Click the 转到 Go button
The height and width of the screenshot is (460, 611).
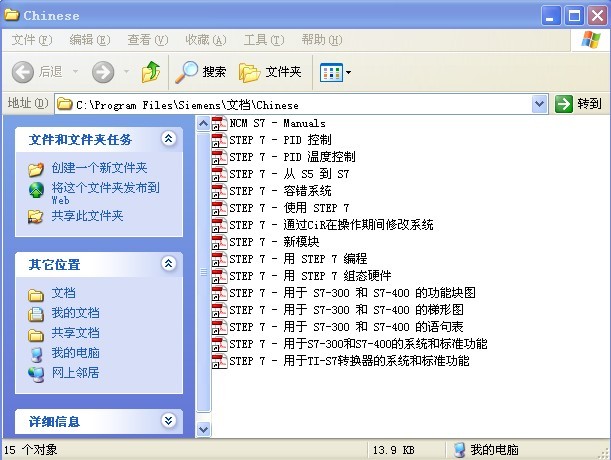click(x=579, y=104)
